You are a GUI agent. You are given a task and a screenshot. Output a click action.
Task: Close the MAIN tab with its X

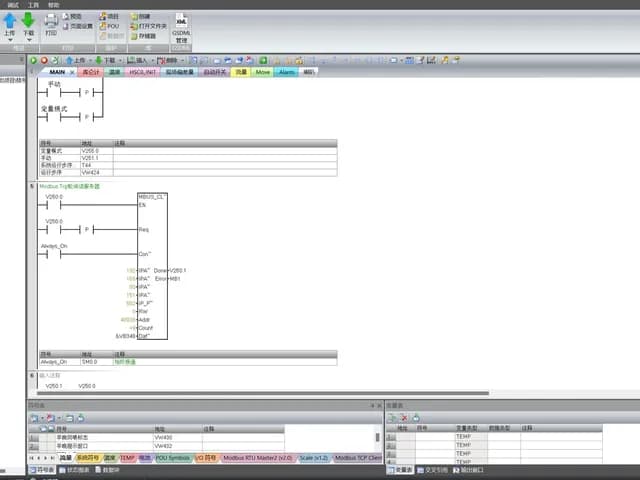(x=72, y=72)
